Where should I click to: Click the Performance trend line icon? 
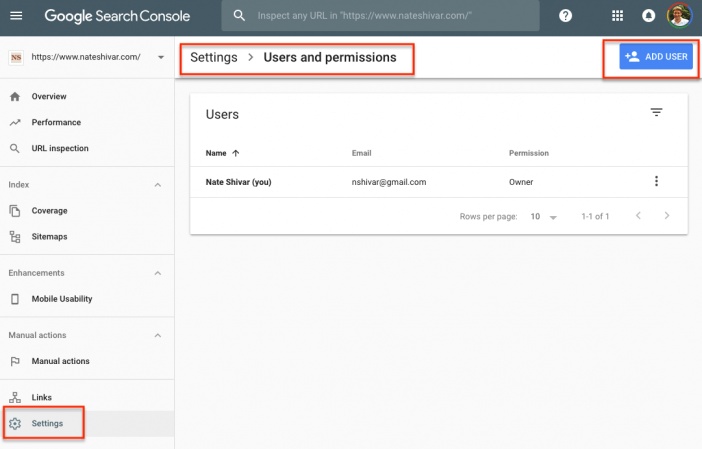point(15,122)
